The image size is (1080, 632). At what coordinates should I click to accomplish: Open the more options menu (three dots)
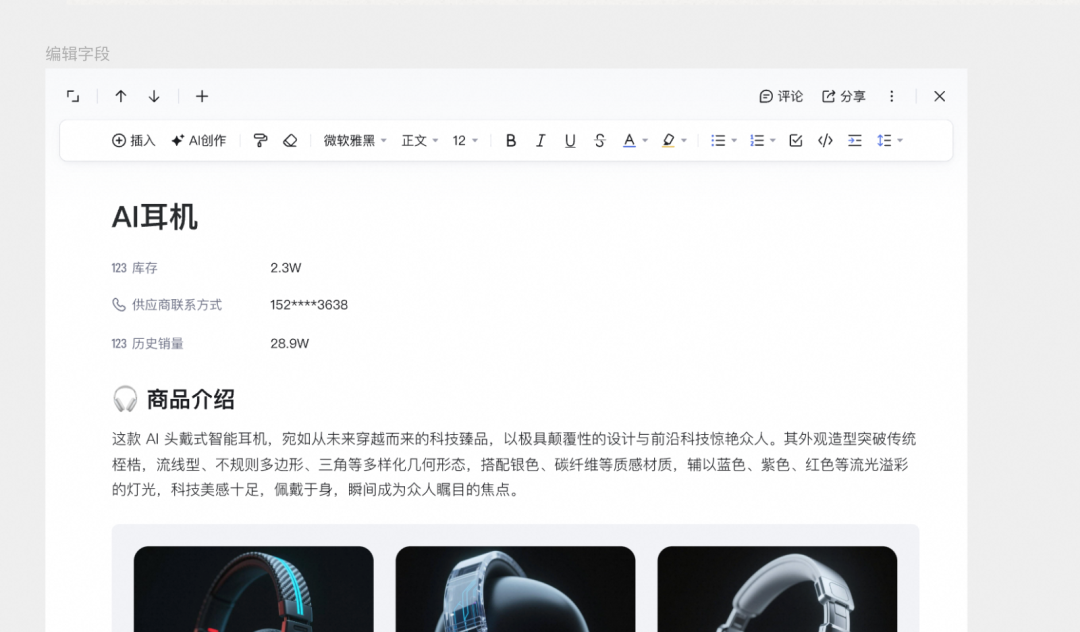tap(892, 96)
